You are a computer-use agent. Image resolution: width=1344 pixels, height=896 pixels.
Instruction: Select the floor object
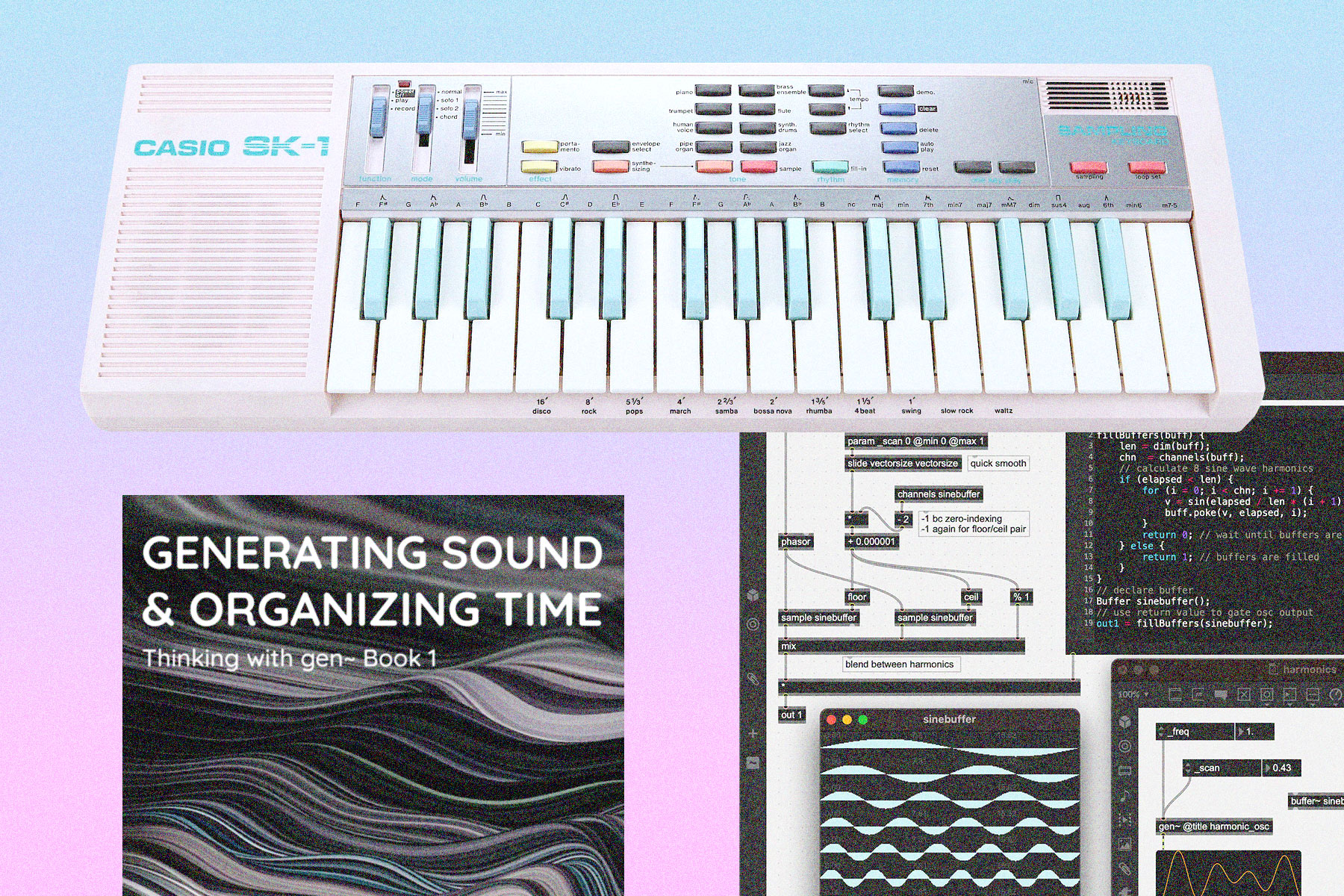coord(857,597)
